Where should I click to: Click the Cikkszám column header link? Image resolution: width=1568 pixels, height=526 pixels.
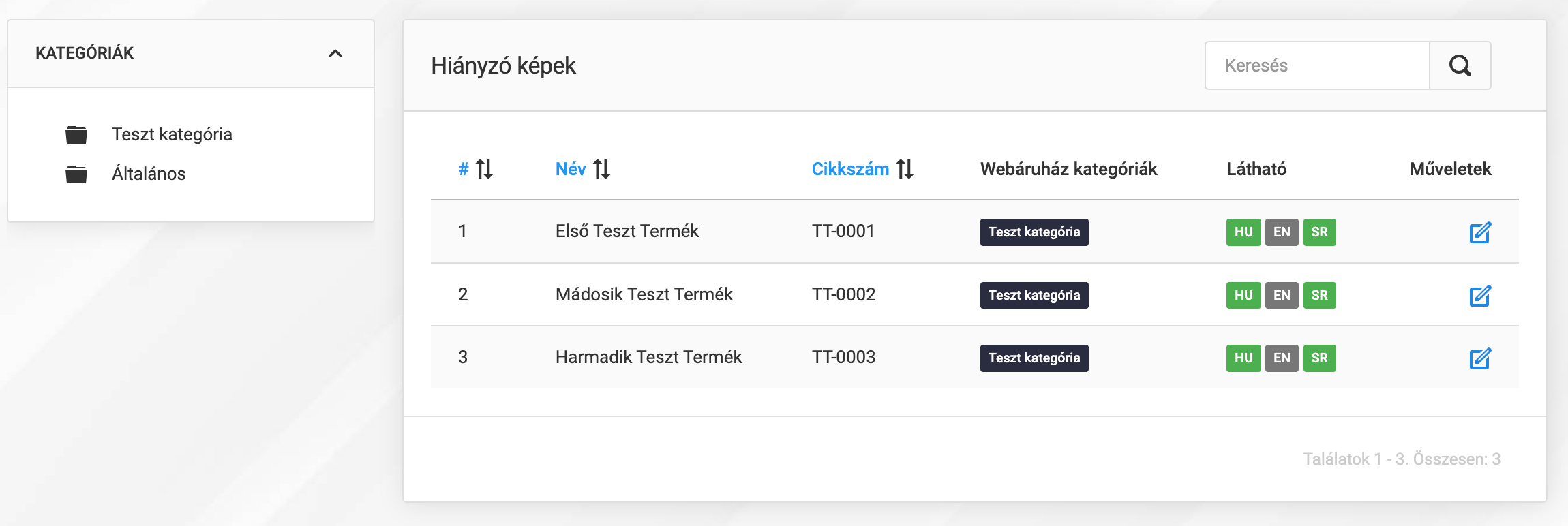click(850, 169)
